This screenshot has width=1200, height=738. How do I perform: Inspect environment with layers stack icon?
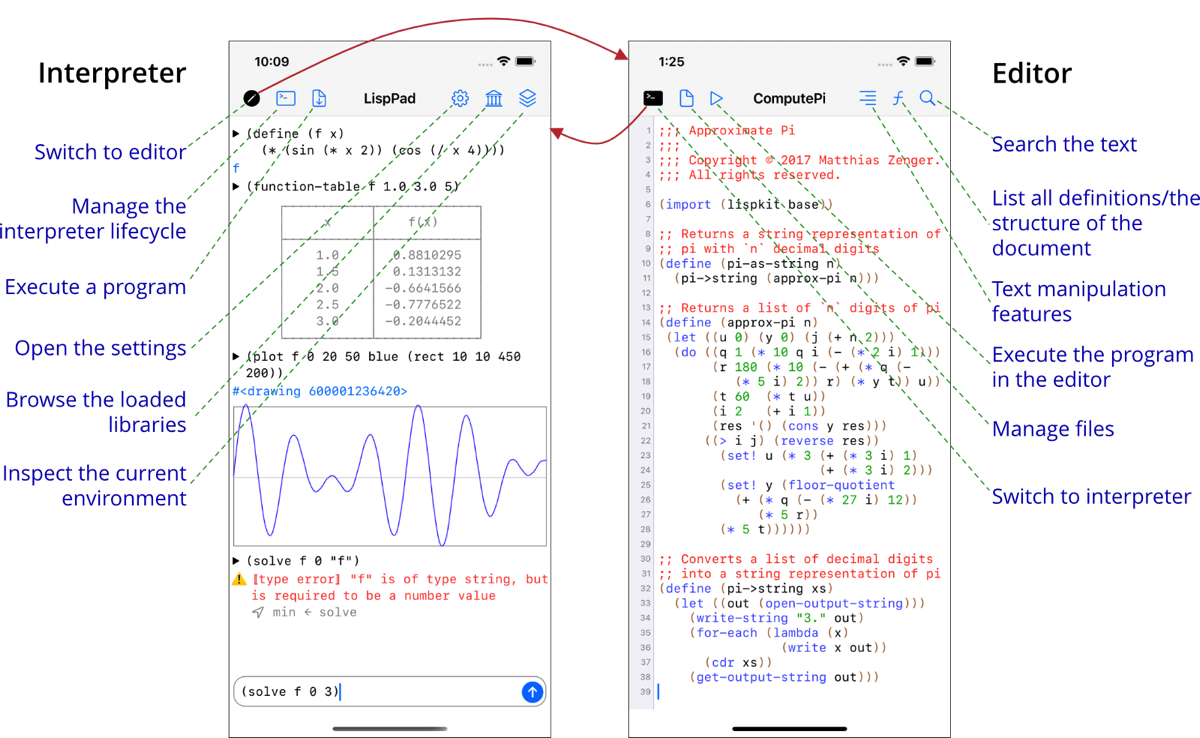(x=528, y=98)
